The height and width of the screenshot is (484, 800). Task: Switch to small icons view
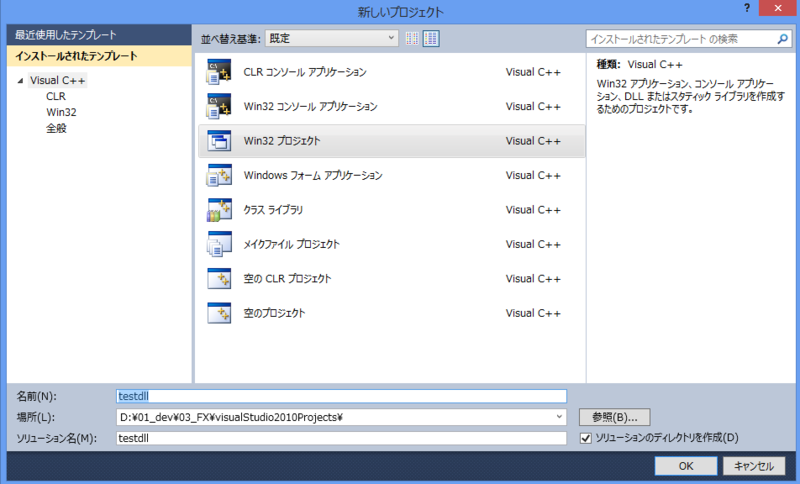(x=412, y=38)
